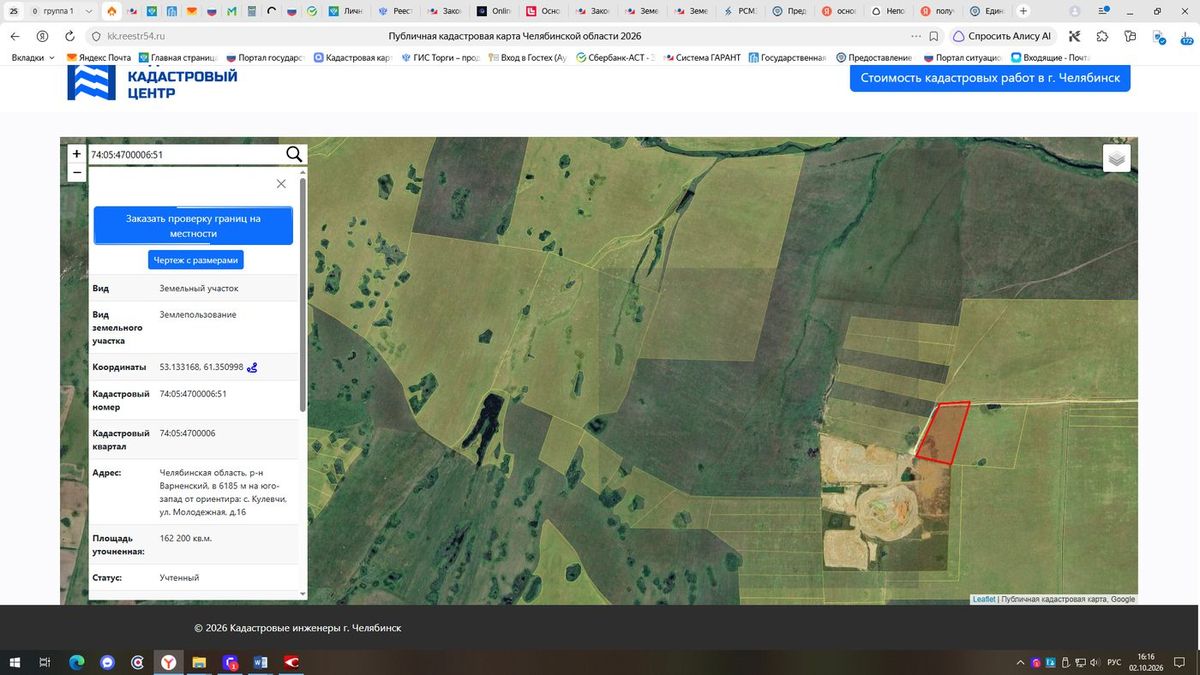This screenshot has height=675, width=1200.
Task: Open cadastral works cost in Chelyabinsk
Action: click(x=990, y=78)
